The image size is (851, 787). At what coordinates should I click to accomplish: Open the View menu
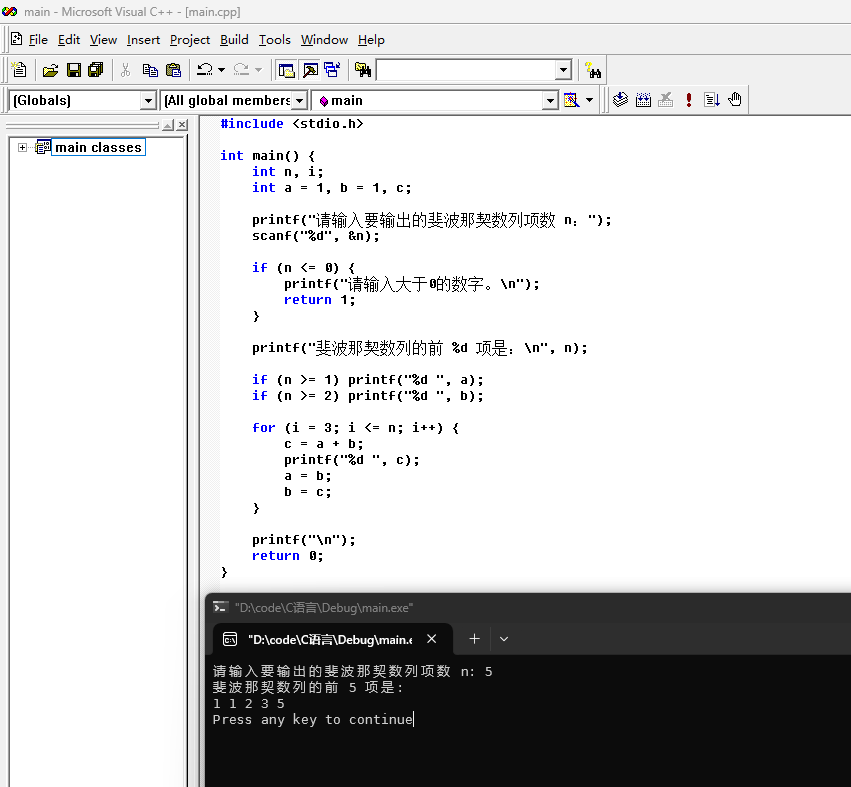pos(103,40)
